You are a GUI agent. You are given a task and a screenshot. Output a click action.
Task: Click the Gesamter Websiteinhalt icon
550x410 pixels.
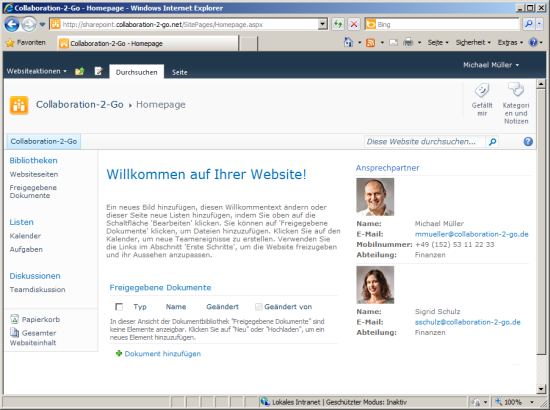point(14,332)
